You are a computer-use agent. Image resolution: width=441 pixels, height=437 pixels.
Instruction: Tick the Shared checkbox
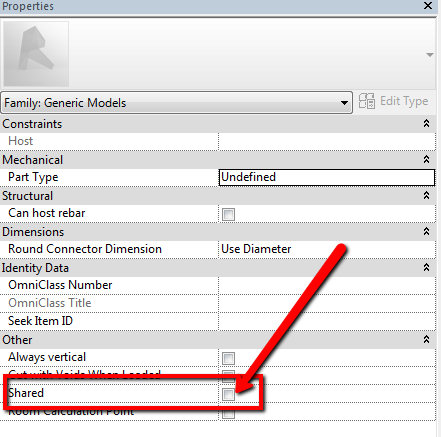click(228, 394)
